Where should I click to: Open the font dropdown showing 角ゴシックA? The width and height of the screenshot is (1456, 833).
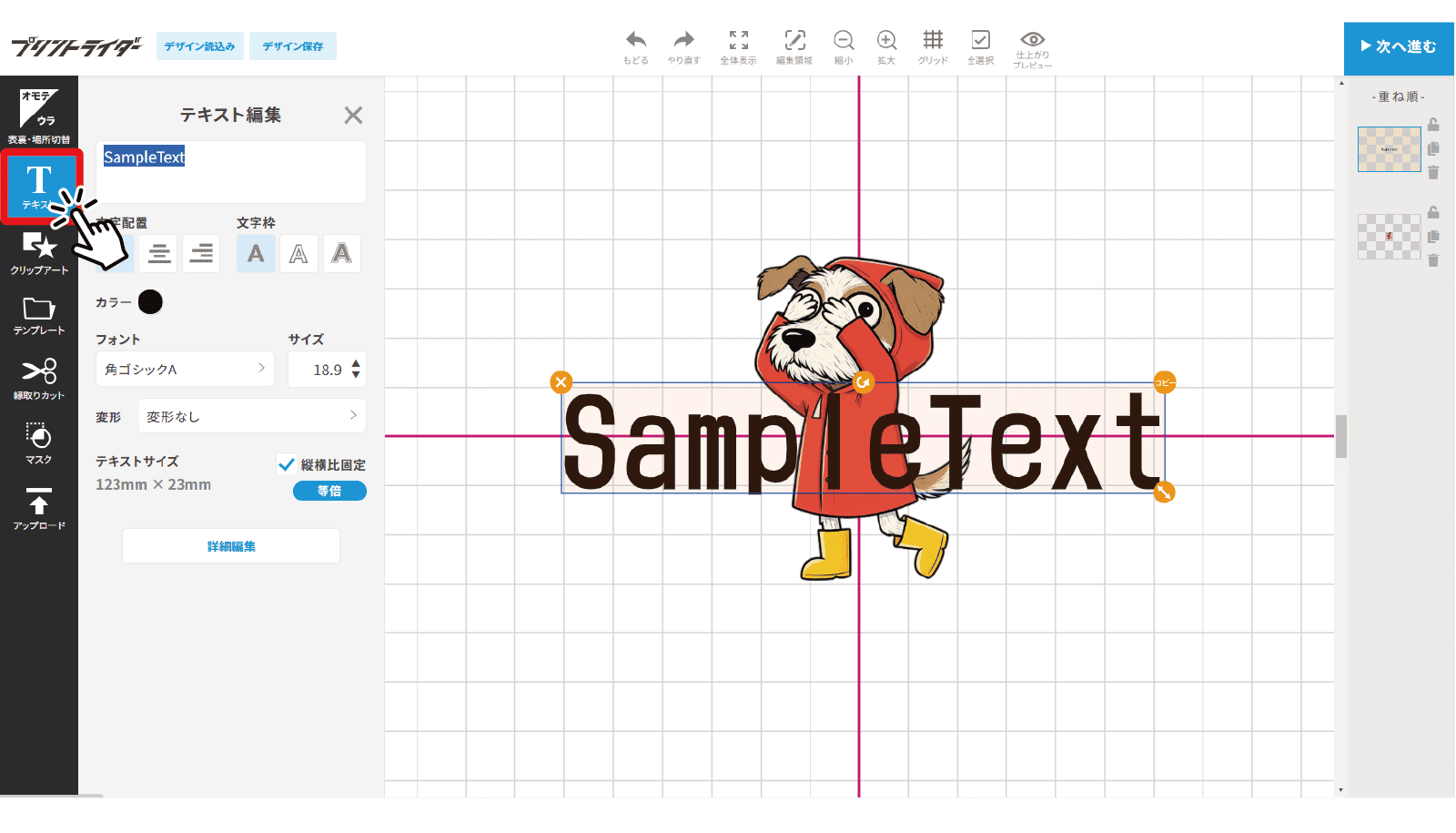(x=185, y=369)
